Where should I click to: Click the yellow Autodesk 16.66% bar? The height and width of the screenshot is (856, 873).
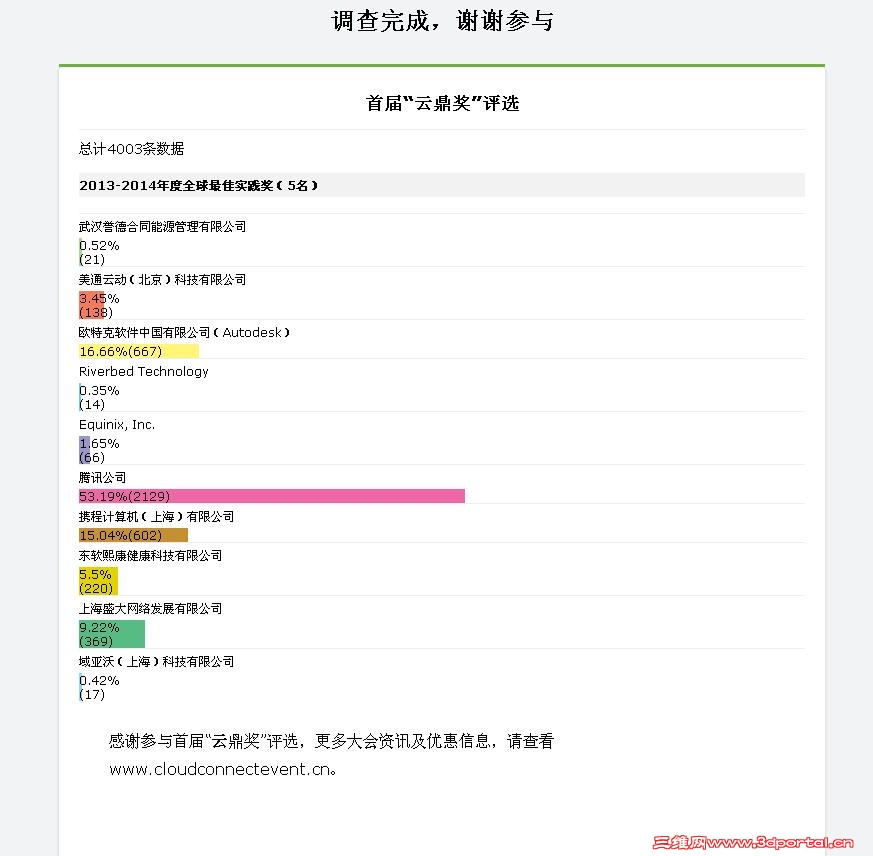click(x=139, y=351)
